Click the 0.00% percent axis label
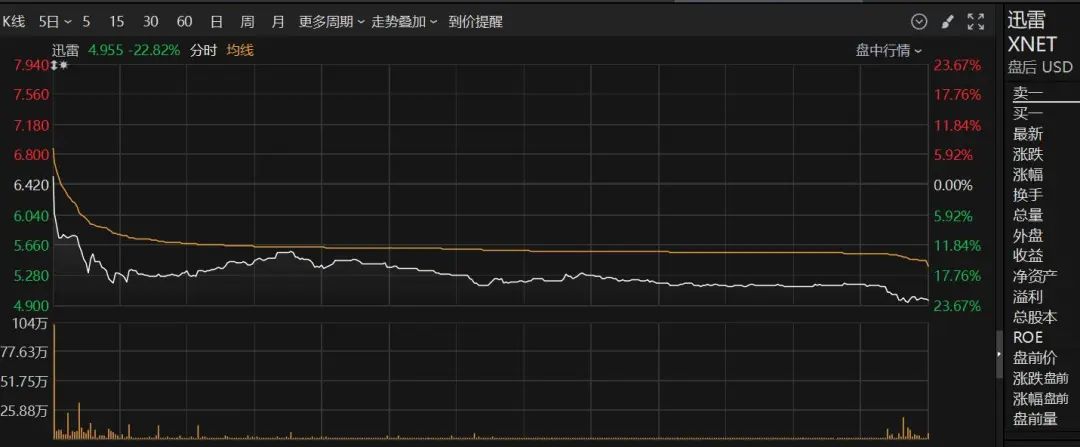1080x447 pixels. (x=953, y=185)
